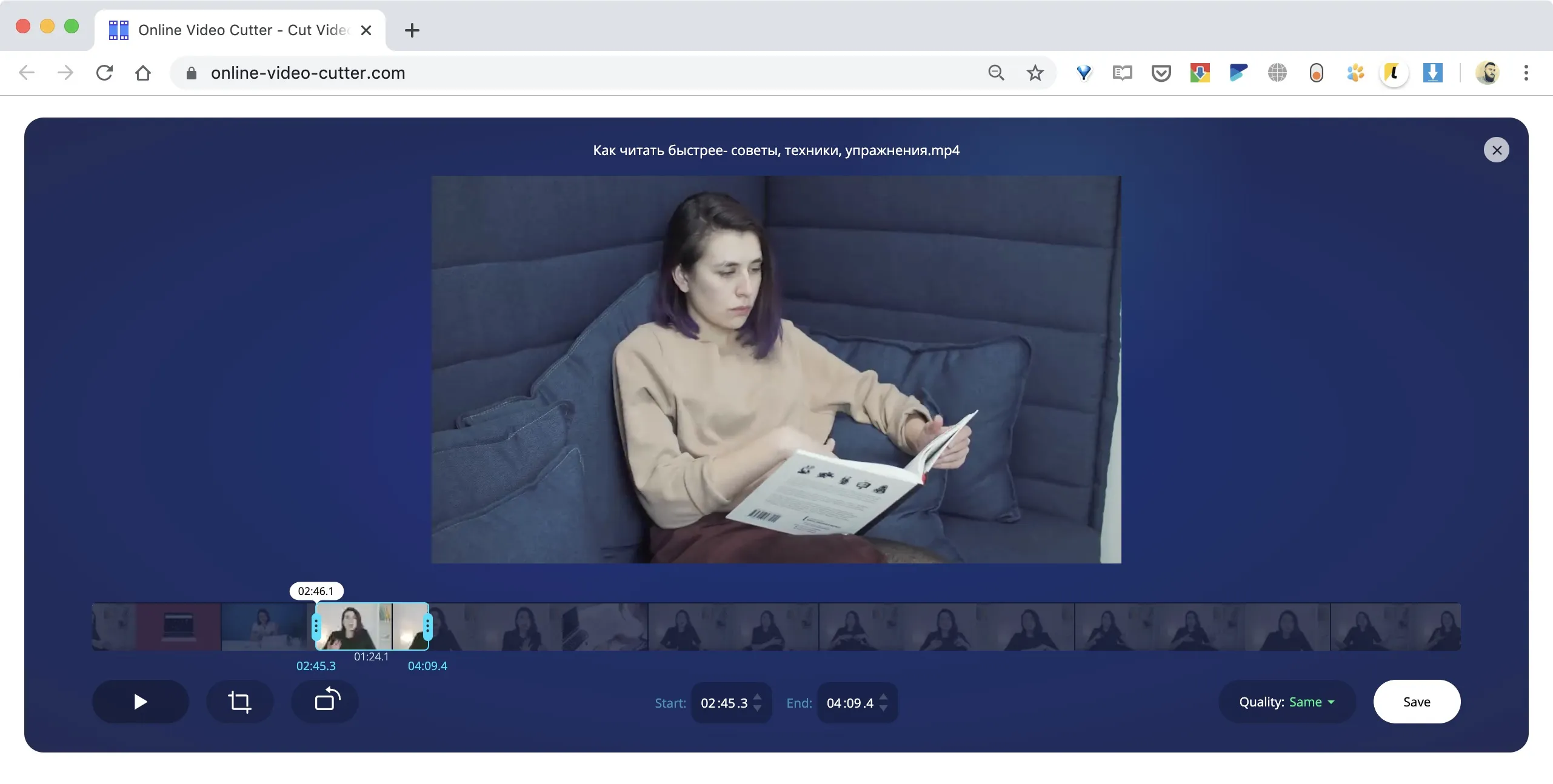Select the crop tool icon

click(x=239, y=702)
